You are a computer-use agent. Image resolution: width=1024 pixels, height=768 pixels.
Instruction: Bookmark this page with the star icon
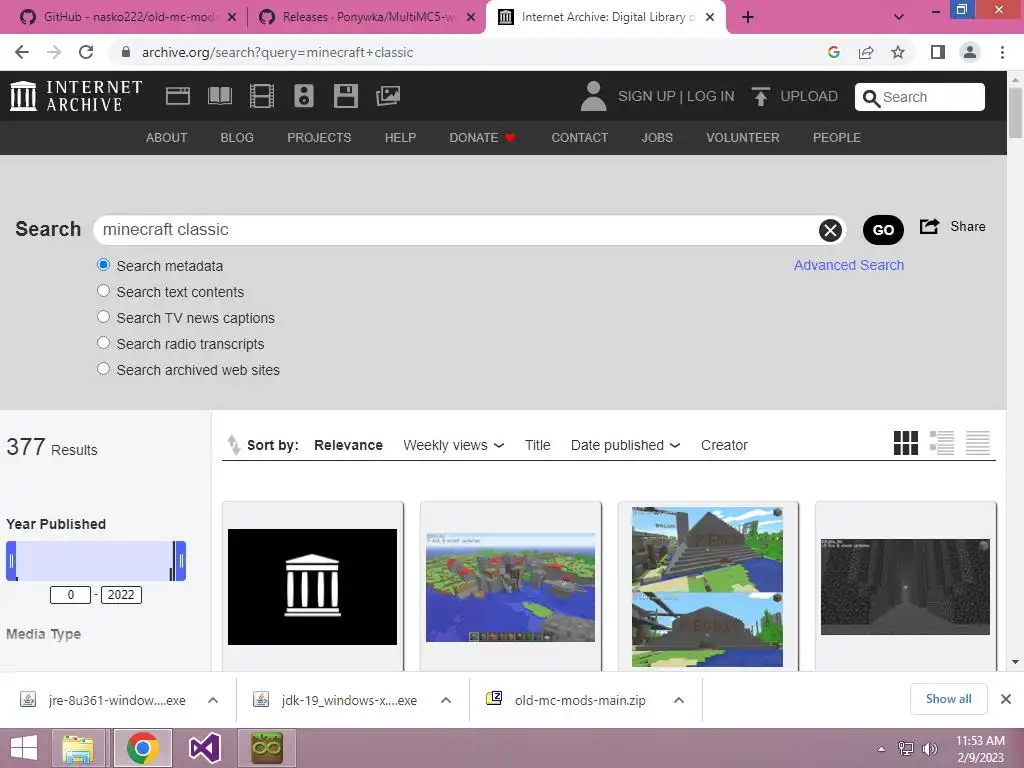click(x=898, y=52)
